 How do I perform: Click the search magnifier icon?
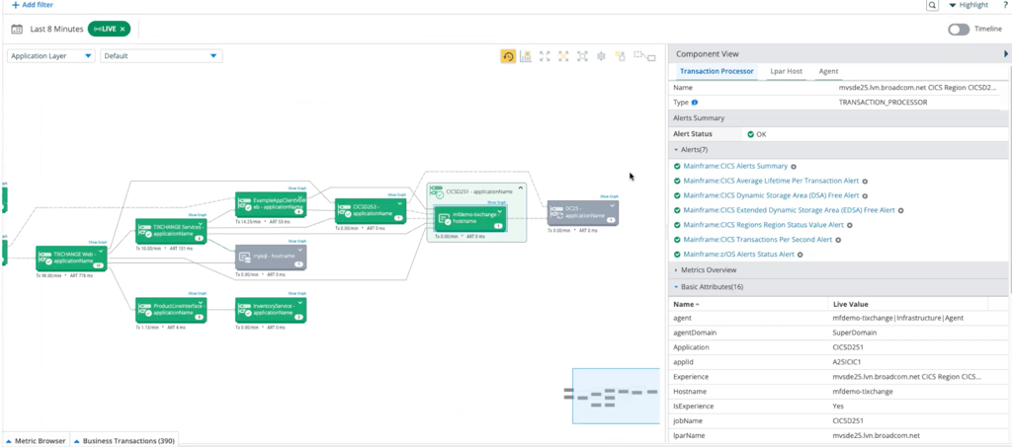click(x=932, y=6)
